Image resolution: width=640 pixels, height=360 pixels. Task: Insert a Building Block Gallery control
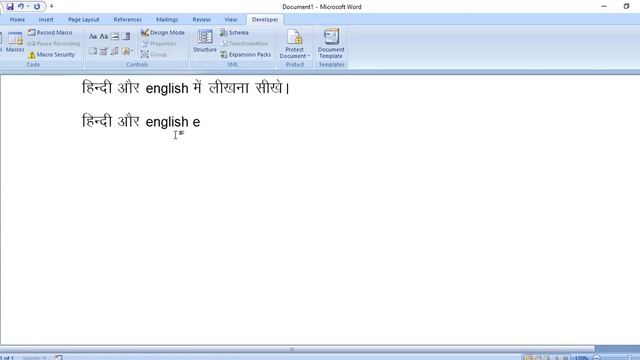115,51
